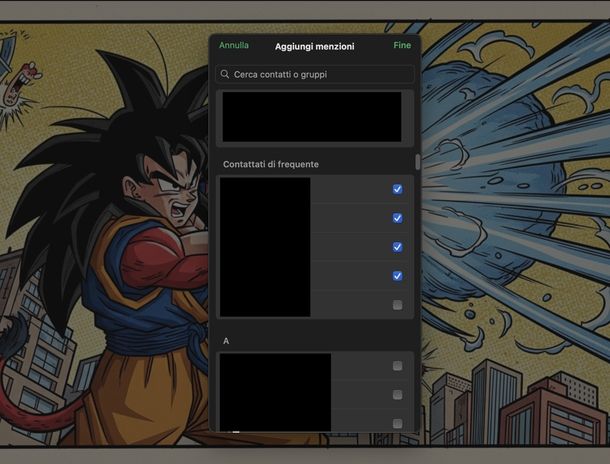Check the first checkbox under section A
The width and height of the screenshot is (610, 464).
397,366
